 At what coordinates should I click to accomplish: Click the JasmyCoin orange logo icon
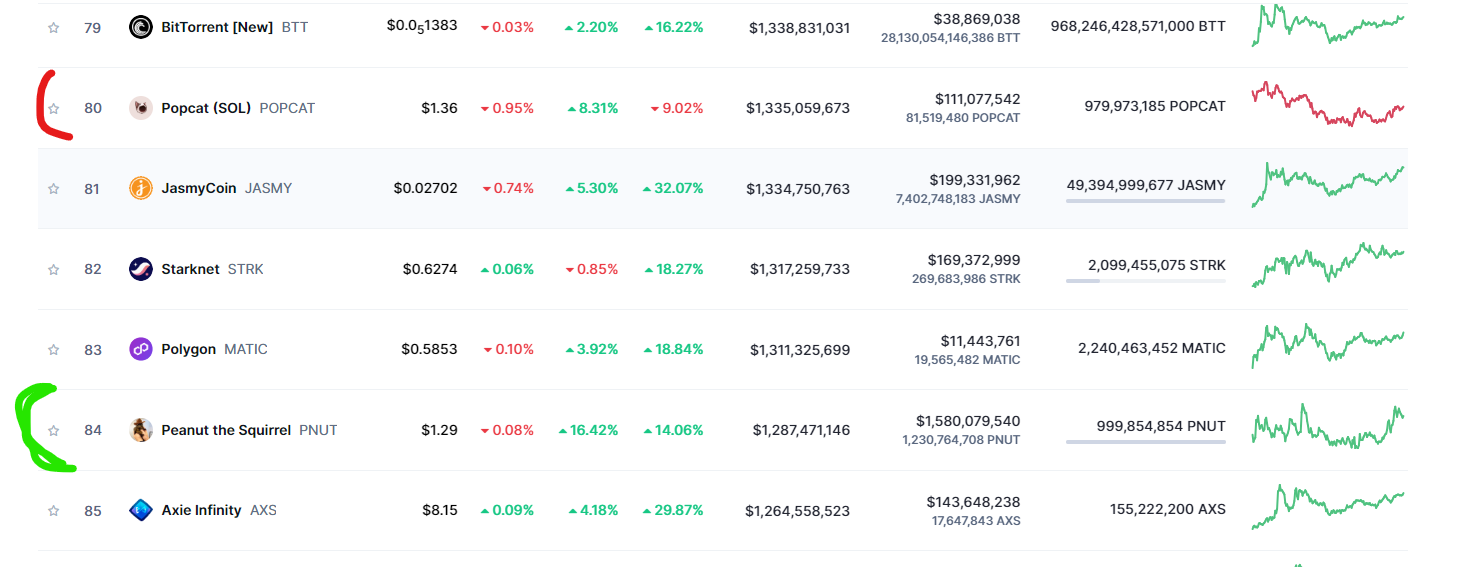[141, 188]
